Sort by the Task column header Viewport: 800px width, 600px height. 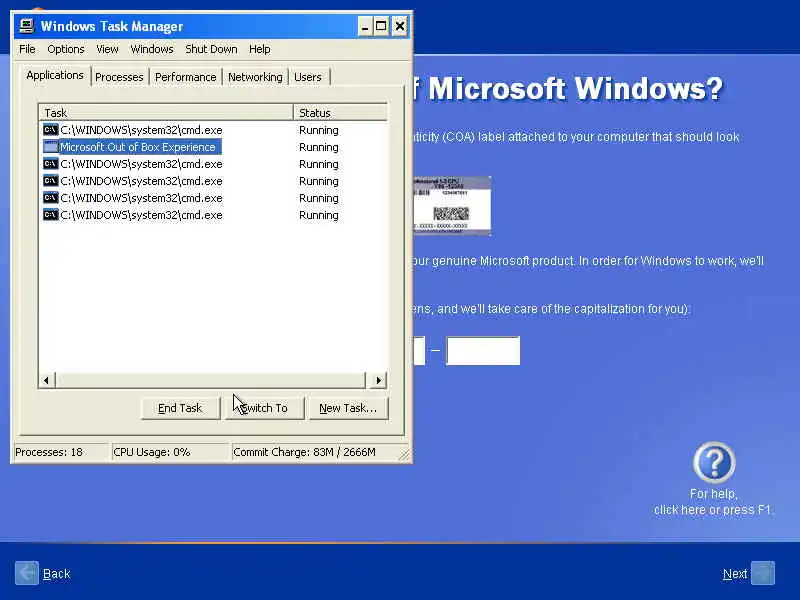pyautogui.click(x=166, y=113)
